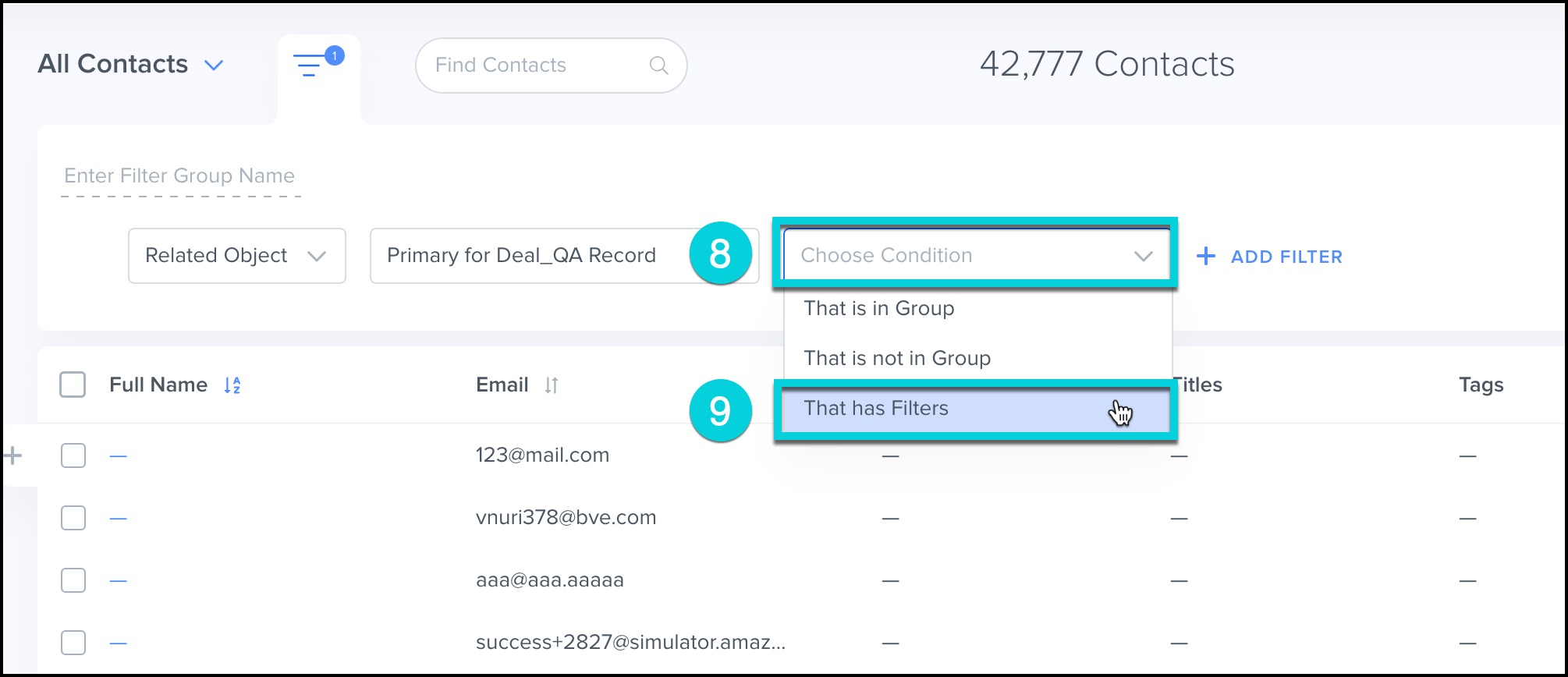Image resolution: width=1568 pixels, height=677 pixels.
Task: Click the plus icon at left edge
Action: (13, 456)
